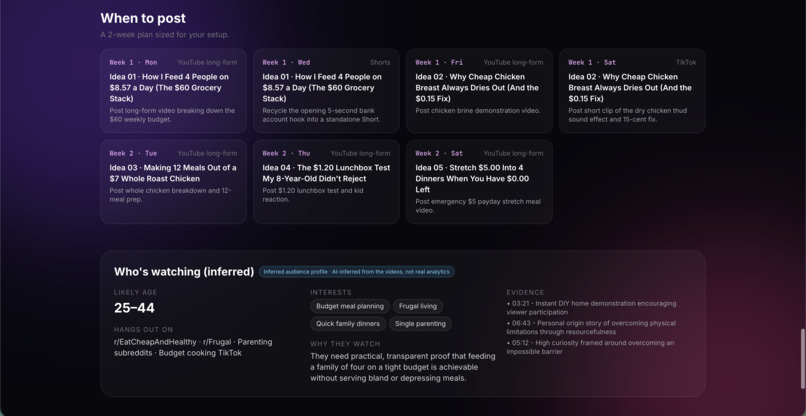
Task: Click 'Recycle the opening 5-second bank account hook' text
Action: (321, 115)
